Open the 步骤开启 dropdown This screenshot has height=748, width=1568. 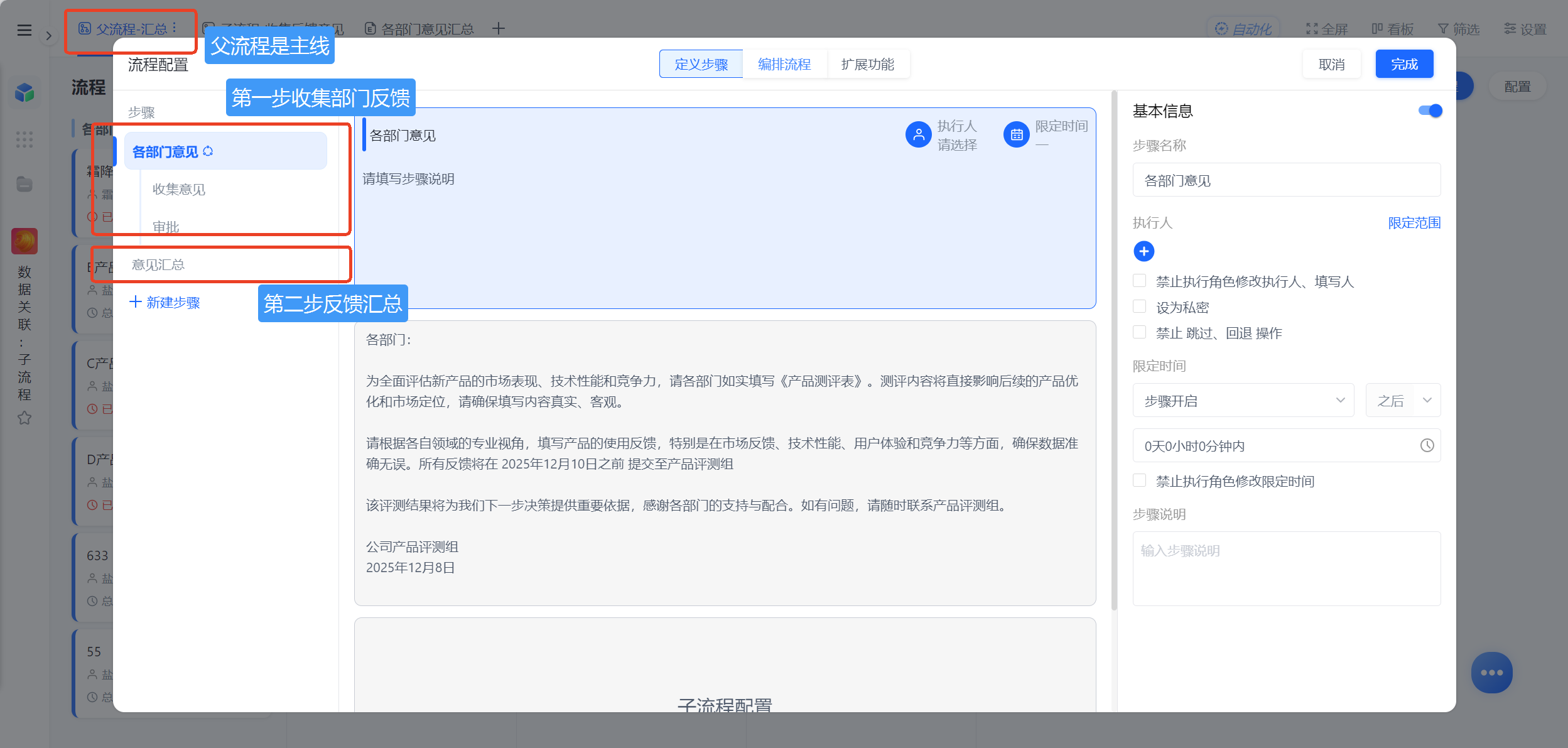click(x=1243, y=400)
